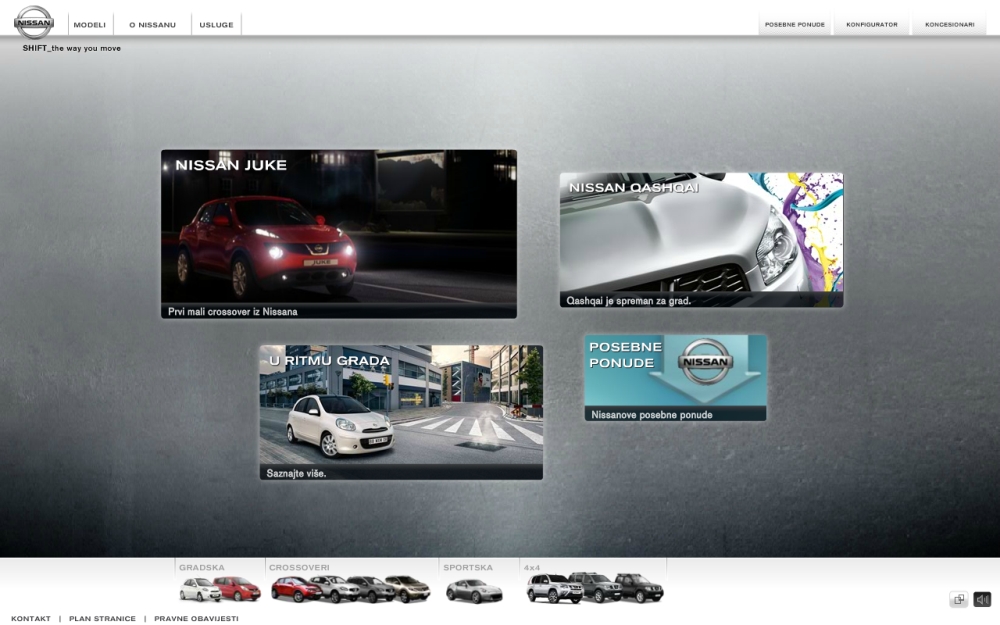
Task: Open the O NISSANU menu
Action: (152, 25)
